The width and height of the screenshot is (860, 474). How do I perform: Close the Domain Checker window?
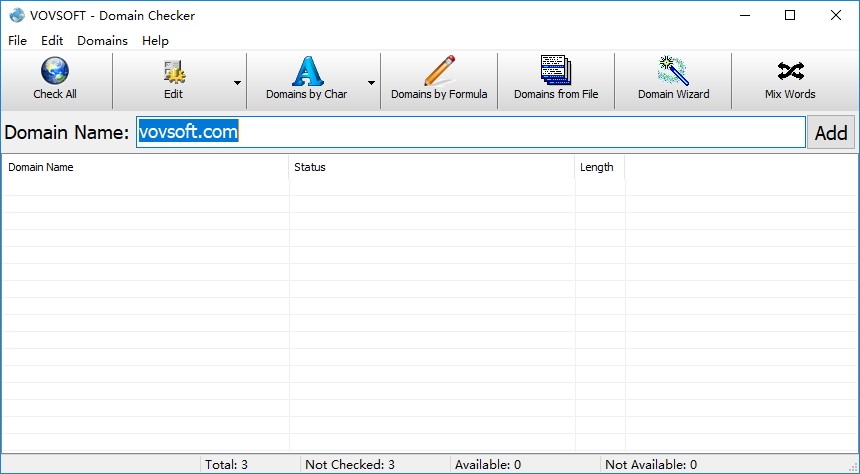tap(836, 15)
